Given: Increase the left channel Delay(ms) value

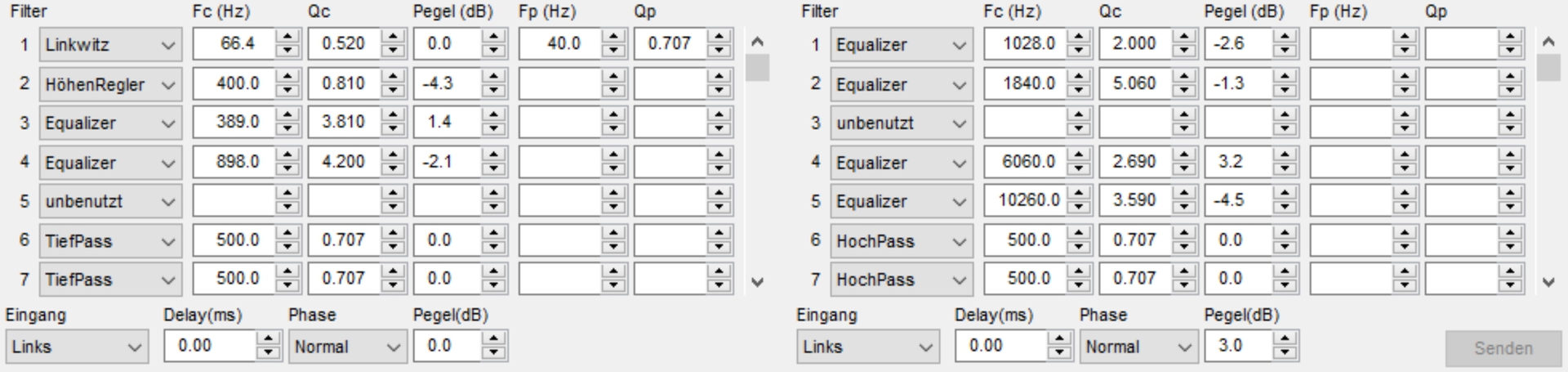Looking at the screenshot, I should 268,340.
